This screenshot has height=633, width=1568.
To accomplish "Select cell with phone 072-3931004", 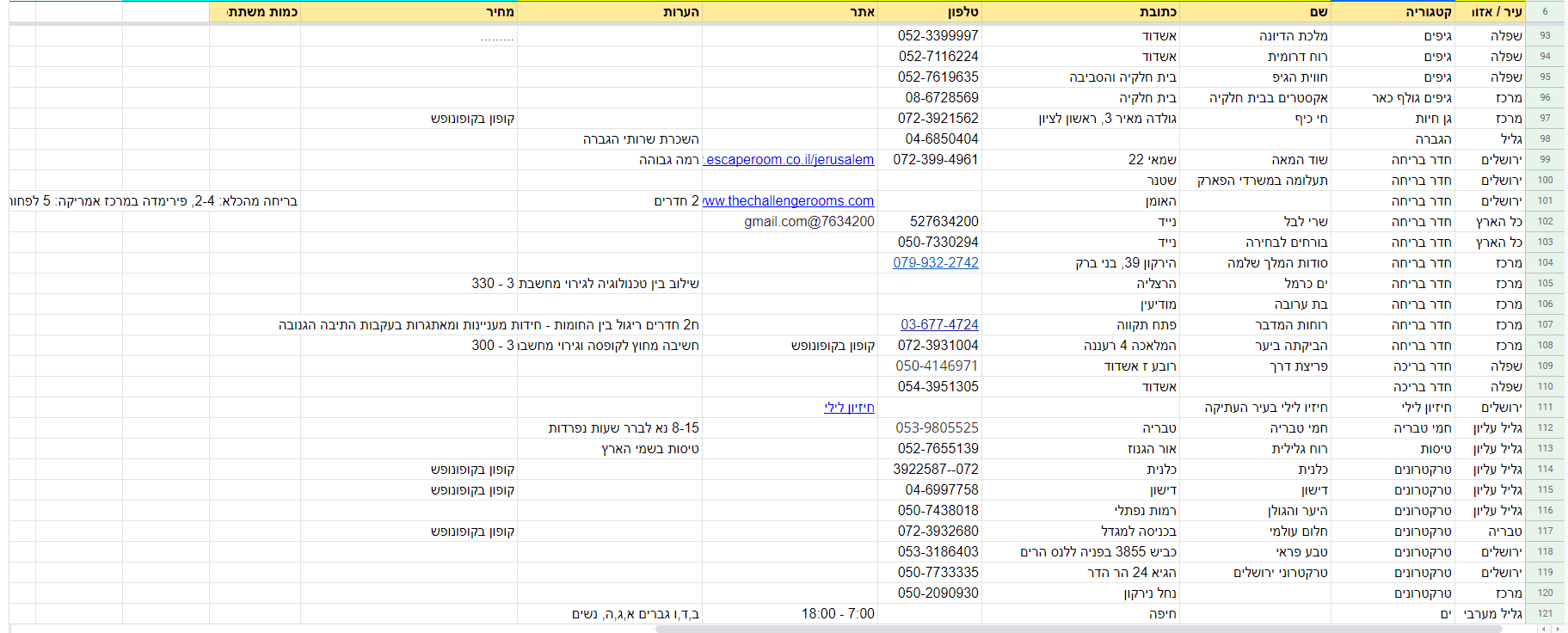I will pos(930,346).
